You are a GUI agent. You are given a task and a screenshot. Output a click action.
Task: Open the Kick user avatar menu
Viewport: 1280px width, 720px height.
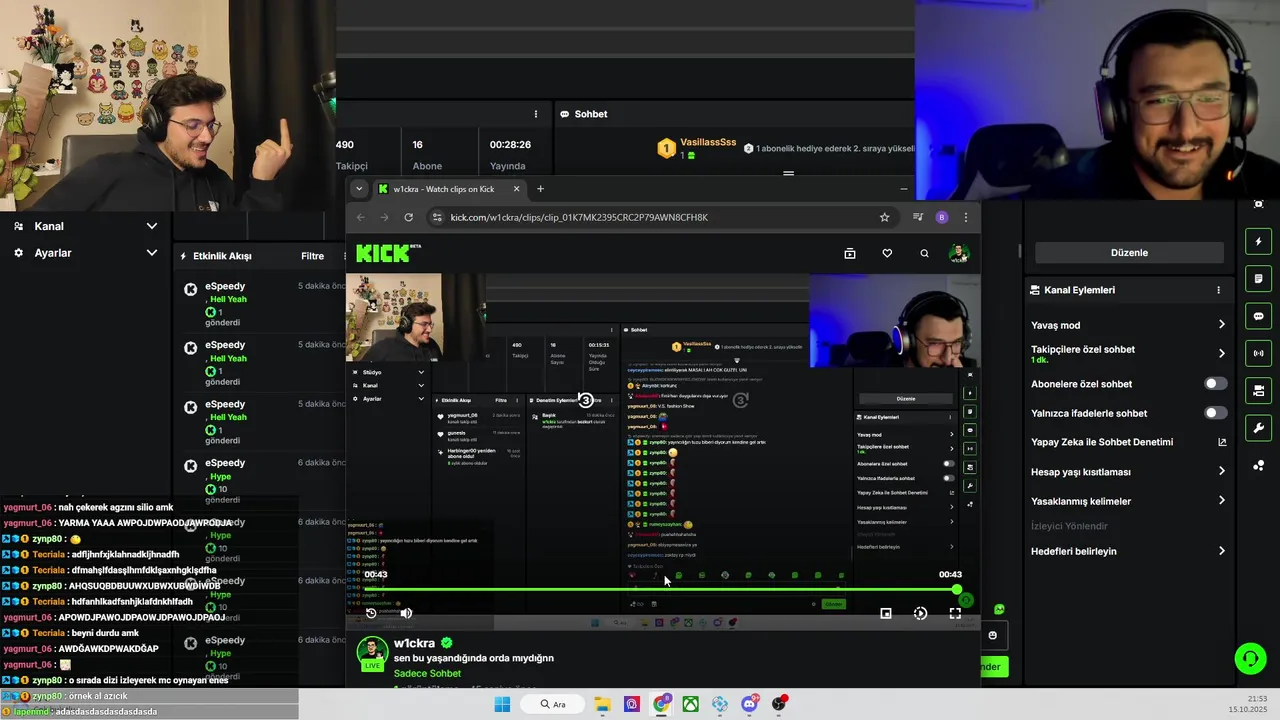click(959, 253)
